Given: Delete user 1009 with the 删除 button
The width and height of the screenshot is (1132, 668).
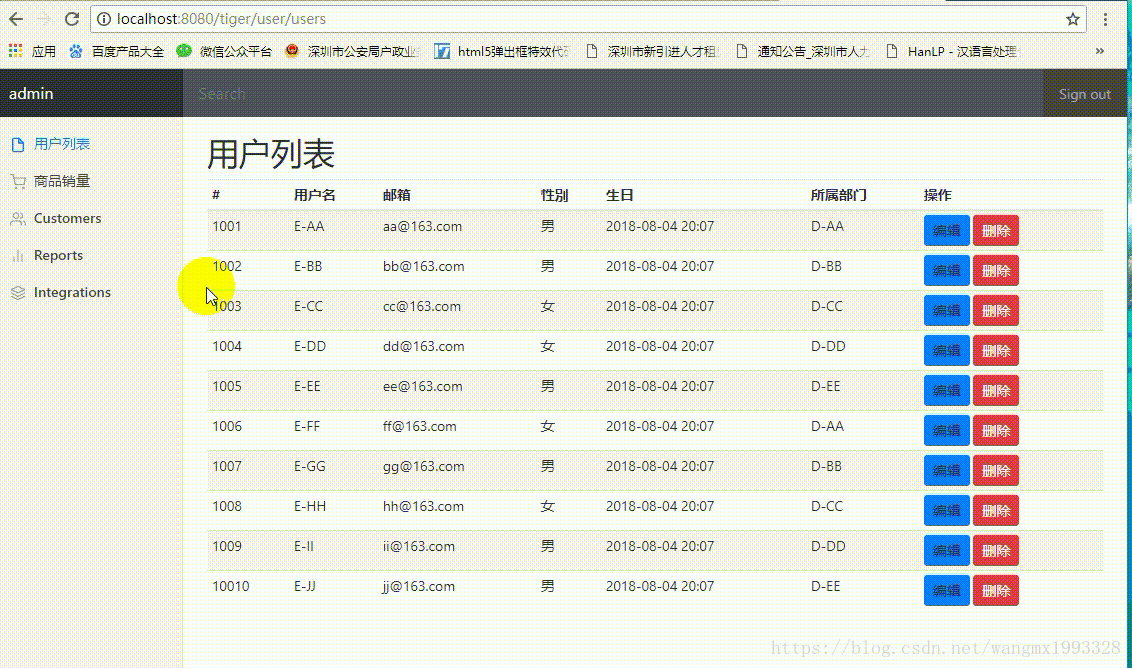Looking at the screenshot, I should (996, 550).
